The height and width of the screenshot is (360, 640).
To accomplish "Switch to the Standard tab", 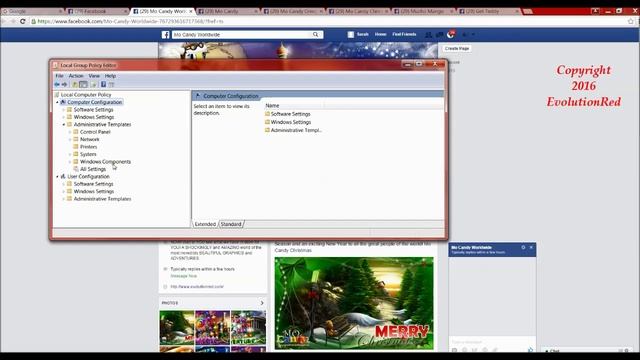I will coord(231,224).
